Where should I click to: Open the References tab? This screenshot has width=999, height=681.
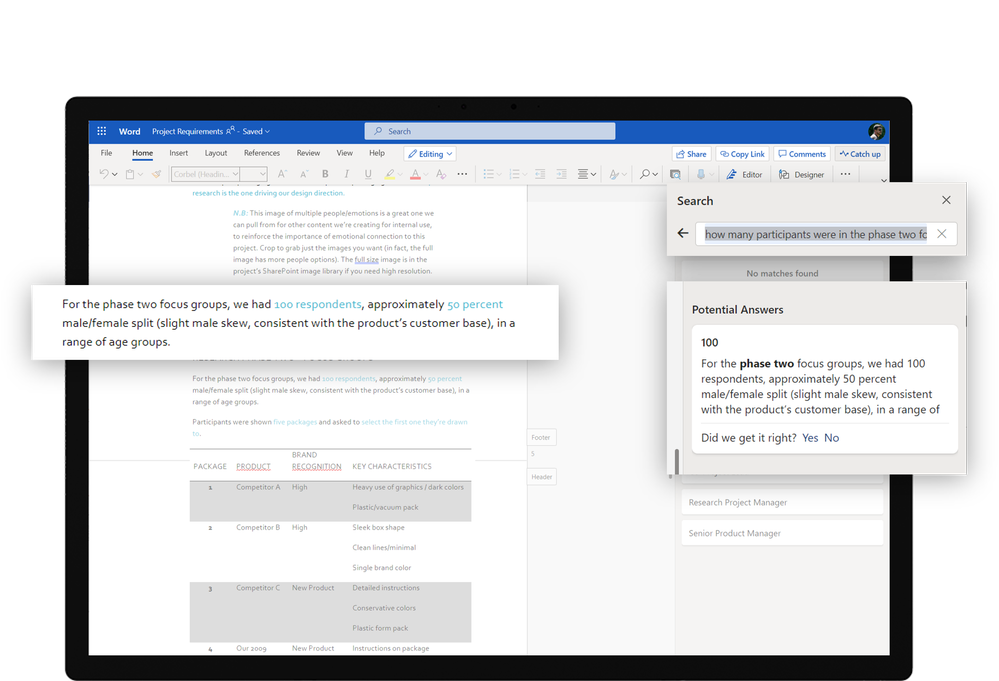click(262, 153)
